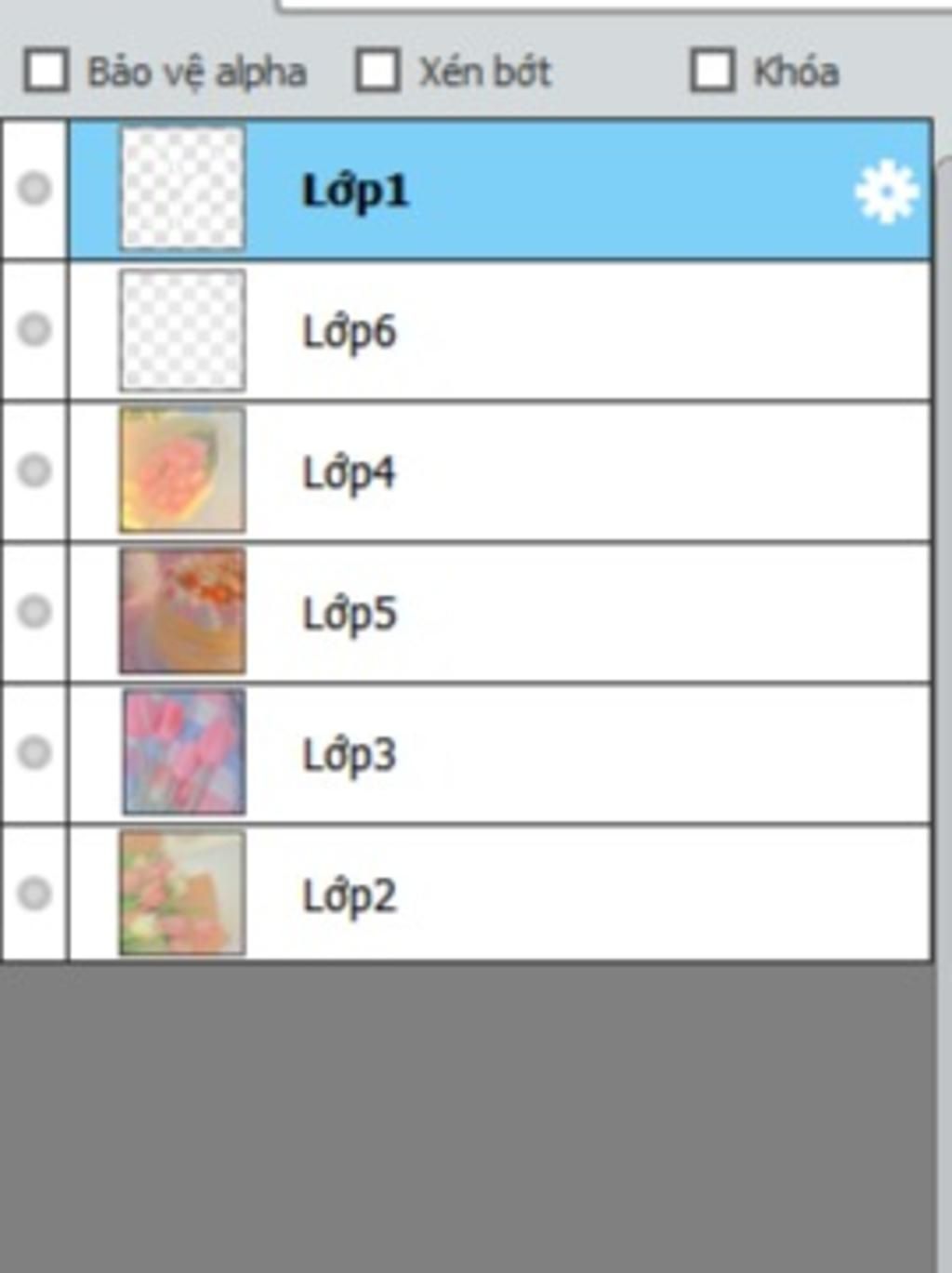This screenshot has height=1273, width=952.
Task: Open settings gear for Lớp1 layer
Action: [885, 192]
